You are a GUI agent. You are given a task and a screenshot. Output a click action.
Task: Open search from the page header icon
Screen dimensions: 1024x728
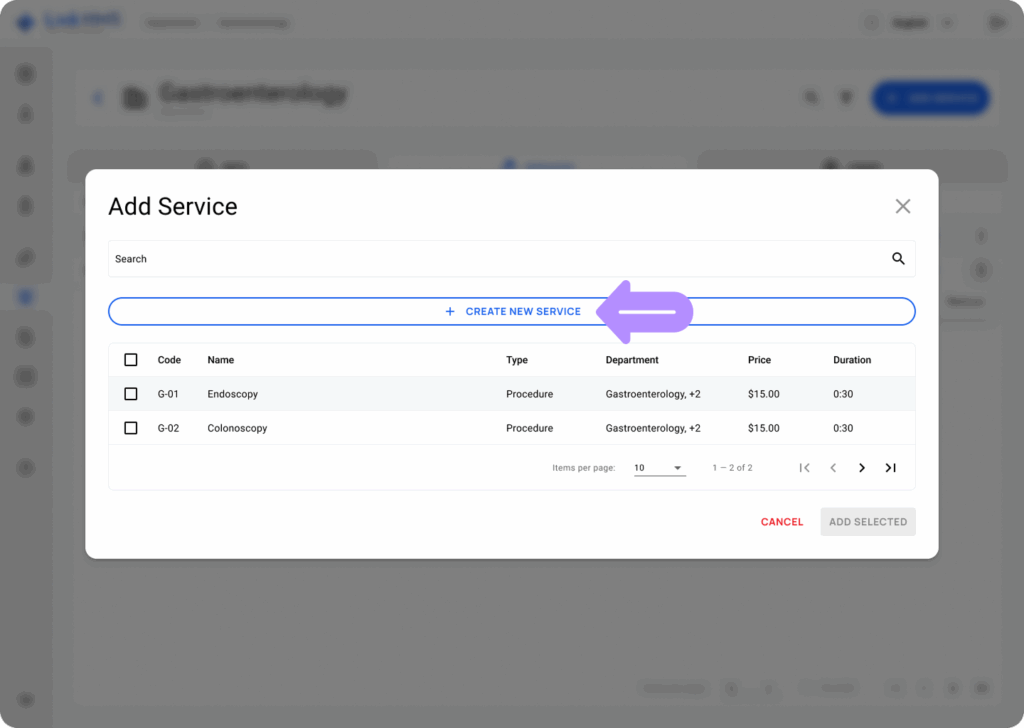[811, 97]
